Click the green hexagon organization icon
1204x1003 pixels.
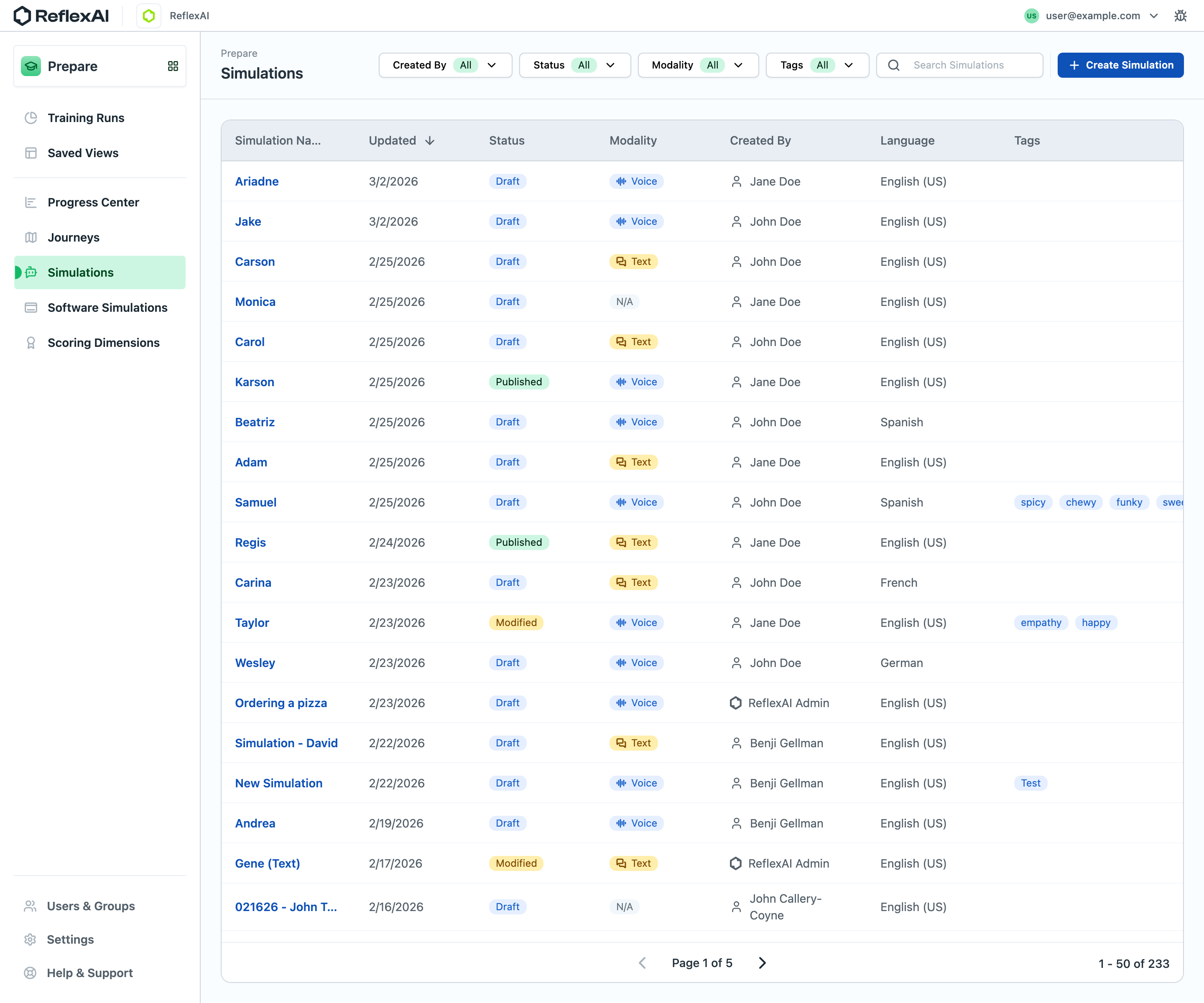tap(148, 15)
